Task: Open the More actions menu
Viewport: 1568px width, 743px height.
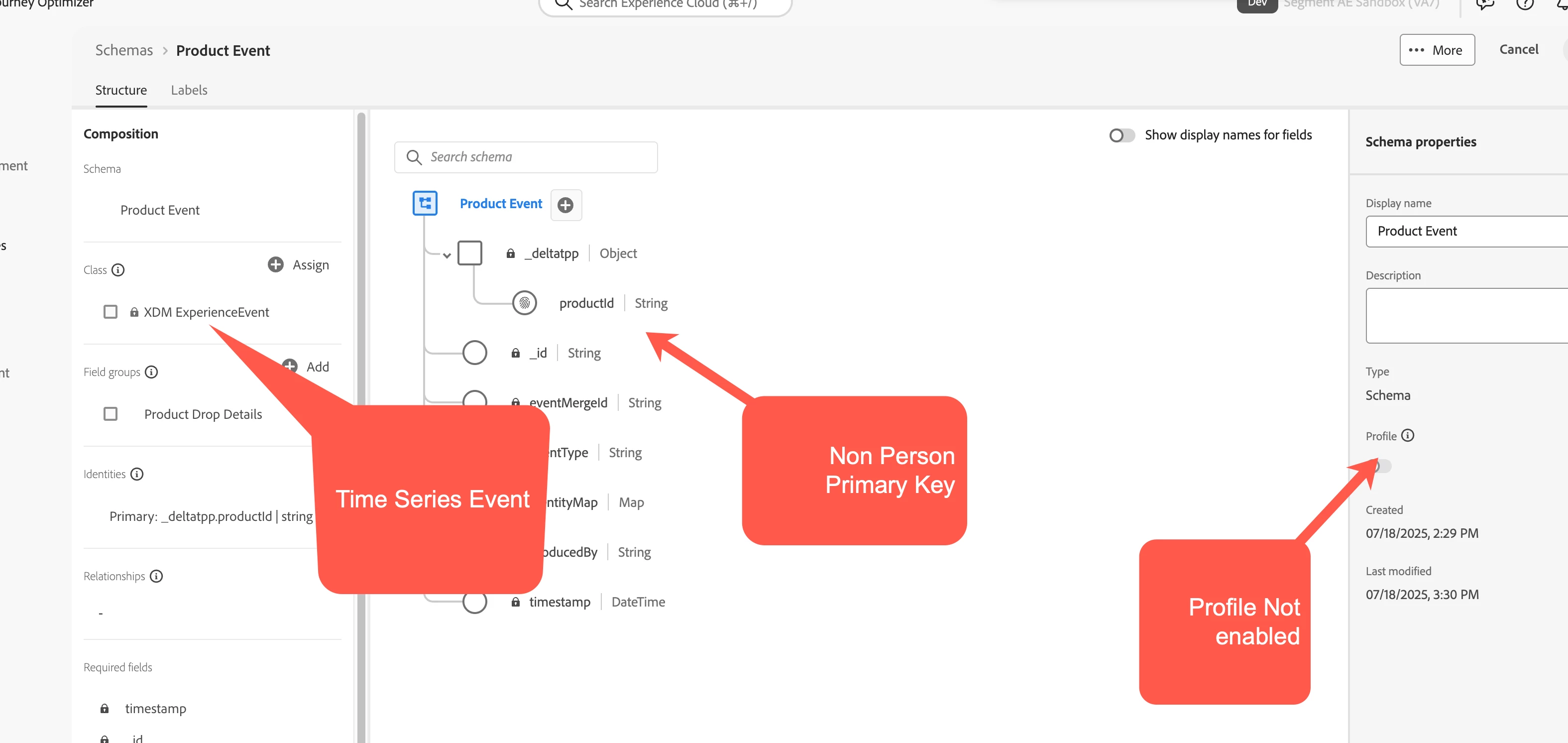Action: tap(1437, 50)
